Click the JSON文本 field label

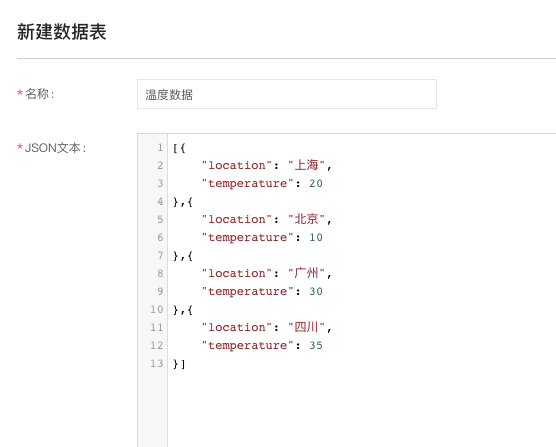[52, 148]
